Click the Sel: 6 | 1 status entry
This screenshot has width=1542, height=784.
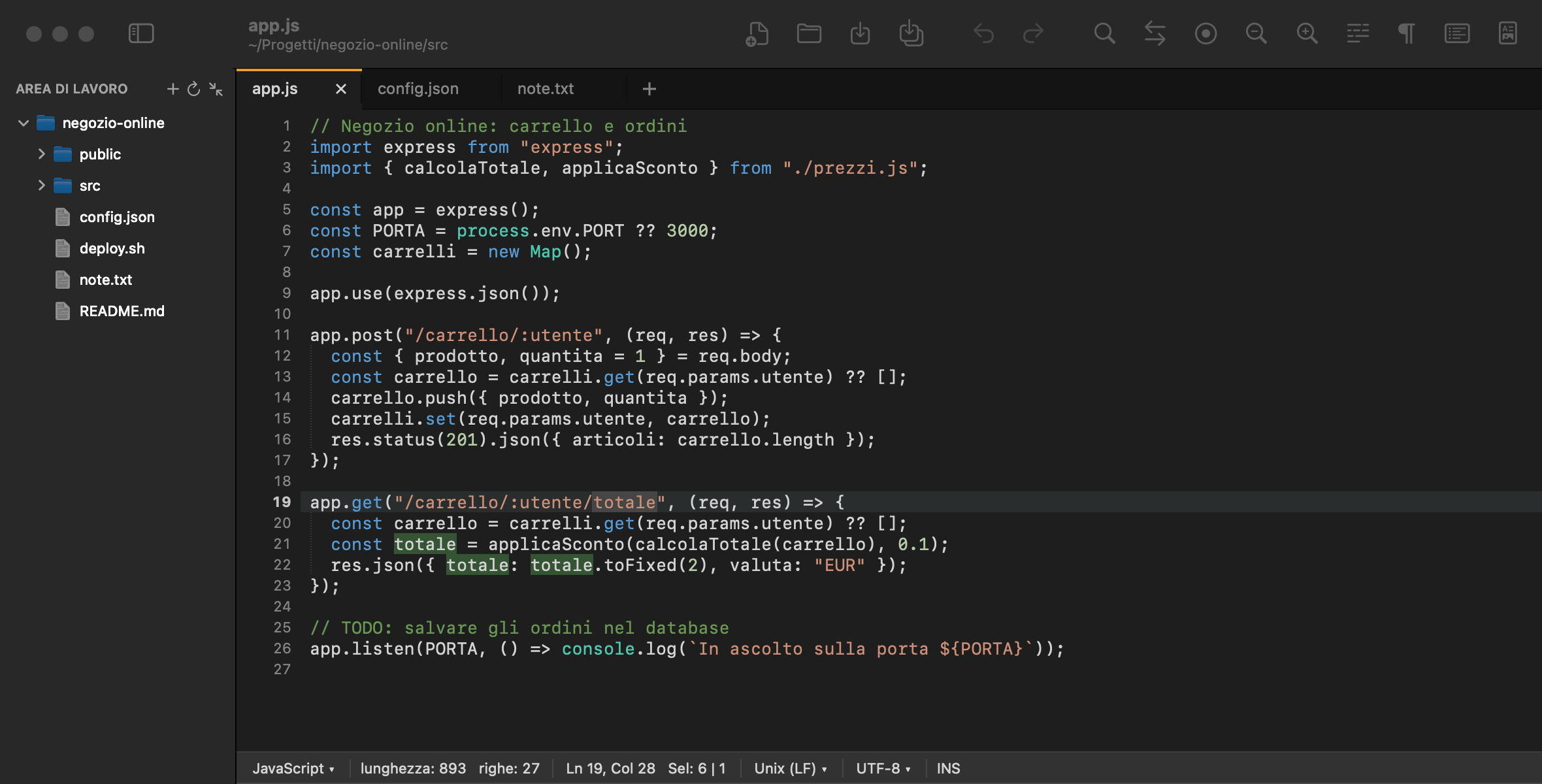pyautogui.click(x=697, y=768)
